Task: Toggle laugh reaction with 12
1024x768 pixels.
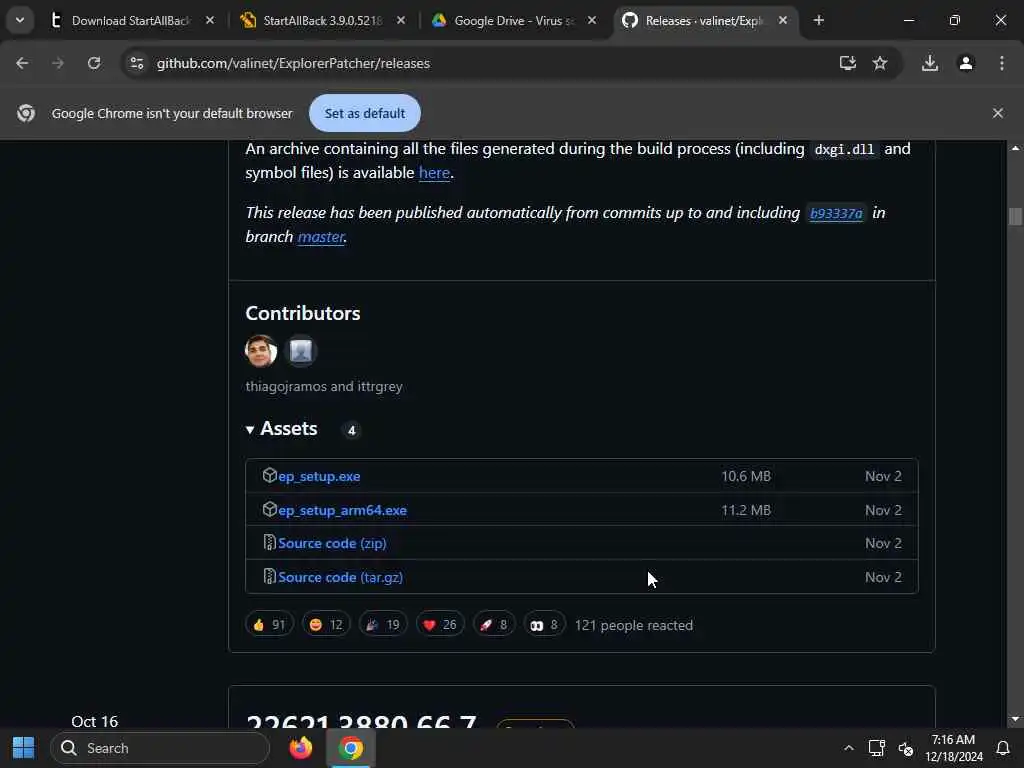Action: [326, 625]
